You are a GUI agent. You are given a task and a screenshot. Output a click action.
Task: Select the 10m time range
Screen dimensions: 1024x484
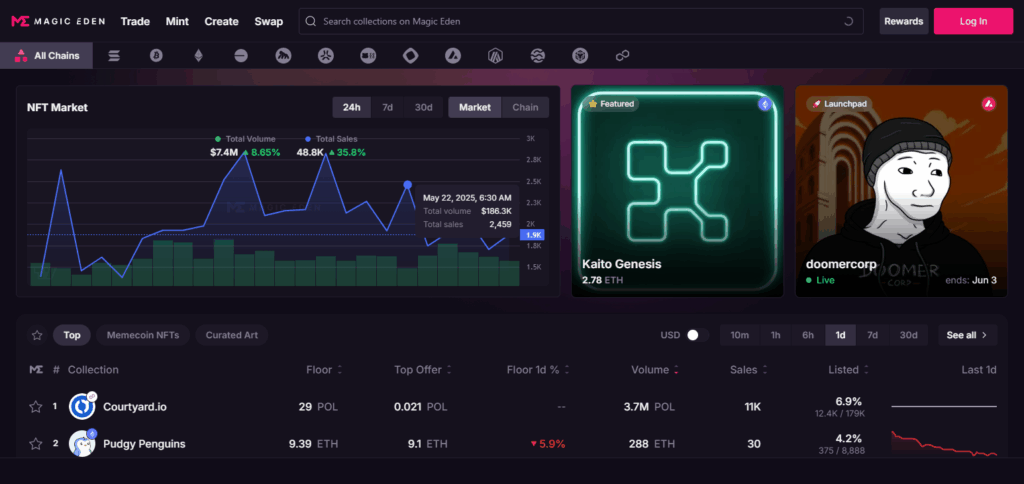[740, 335]
